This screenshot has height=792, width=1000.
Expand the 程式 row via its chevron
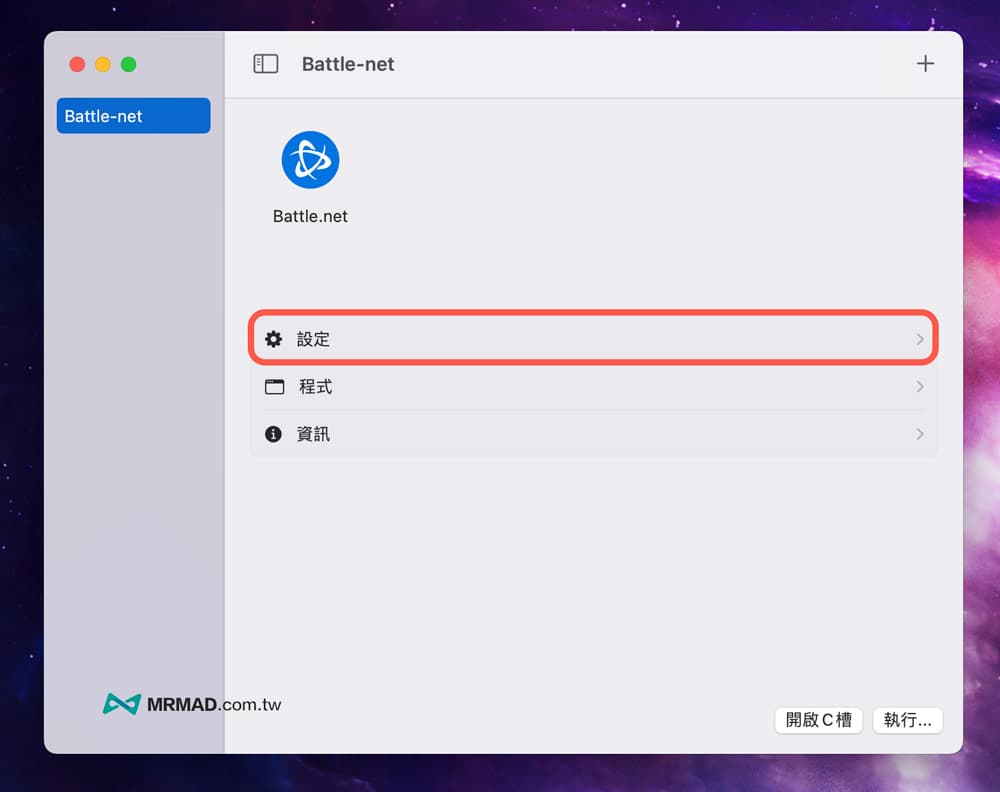919,386
